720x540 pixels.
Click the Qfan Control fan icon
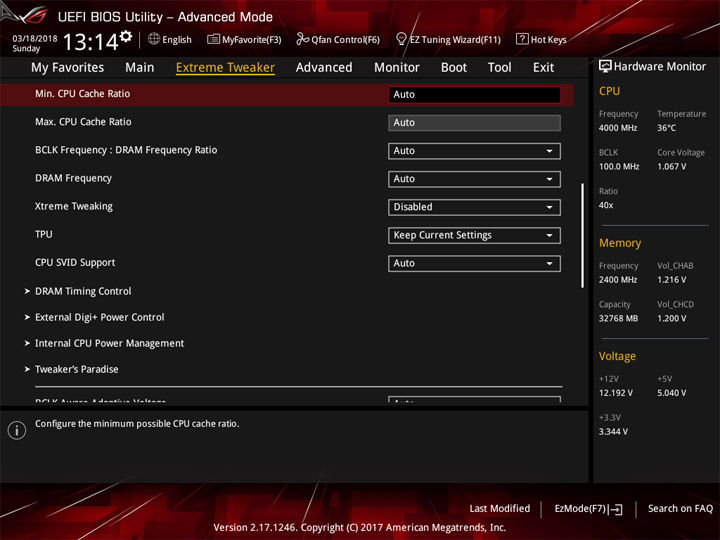302,39
